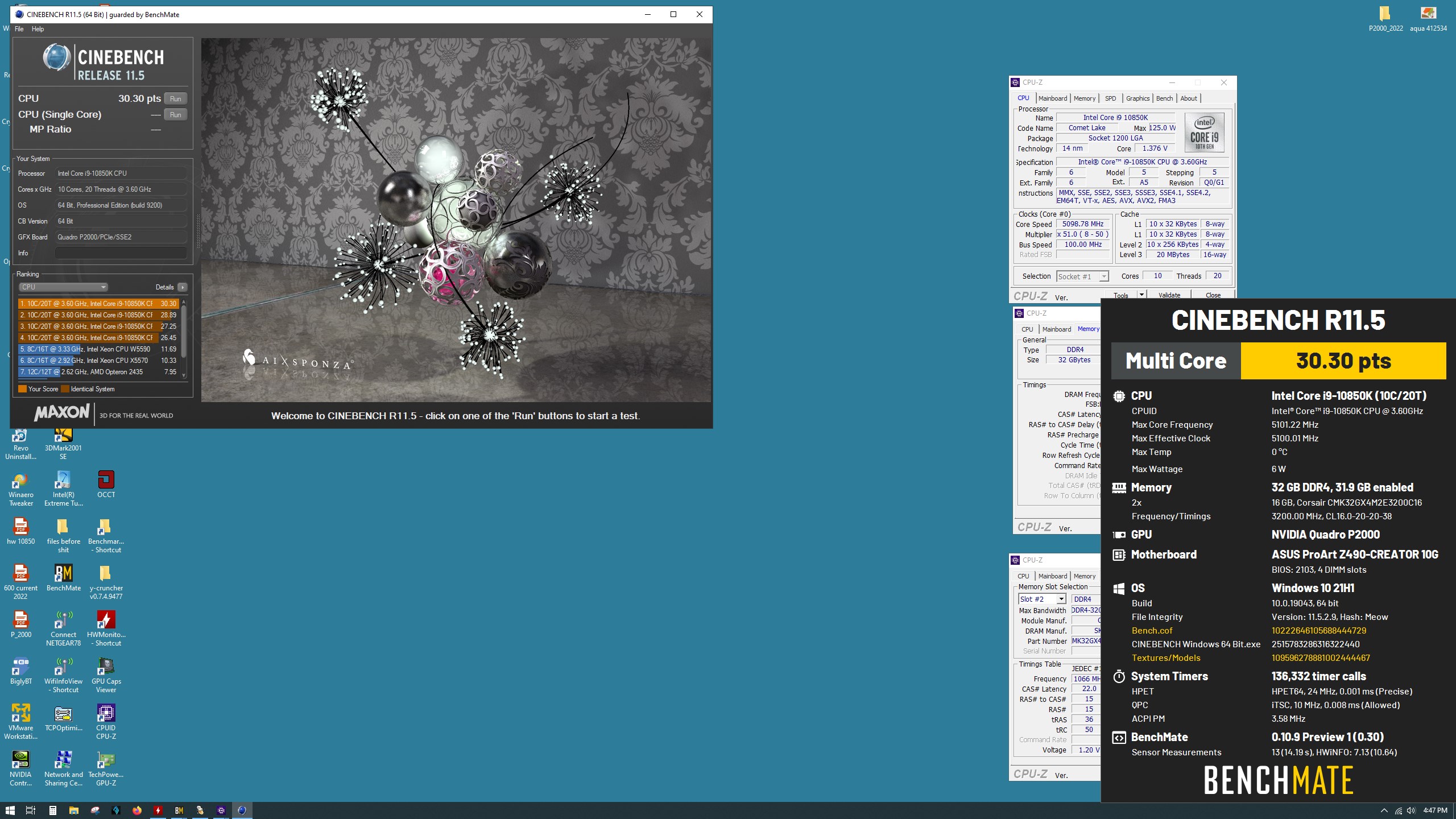Run the Cinebench CPU multi-core test
The height and width of the screenshot is (819, 1456).
pos(175,98)
